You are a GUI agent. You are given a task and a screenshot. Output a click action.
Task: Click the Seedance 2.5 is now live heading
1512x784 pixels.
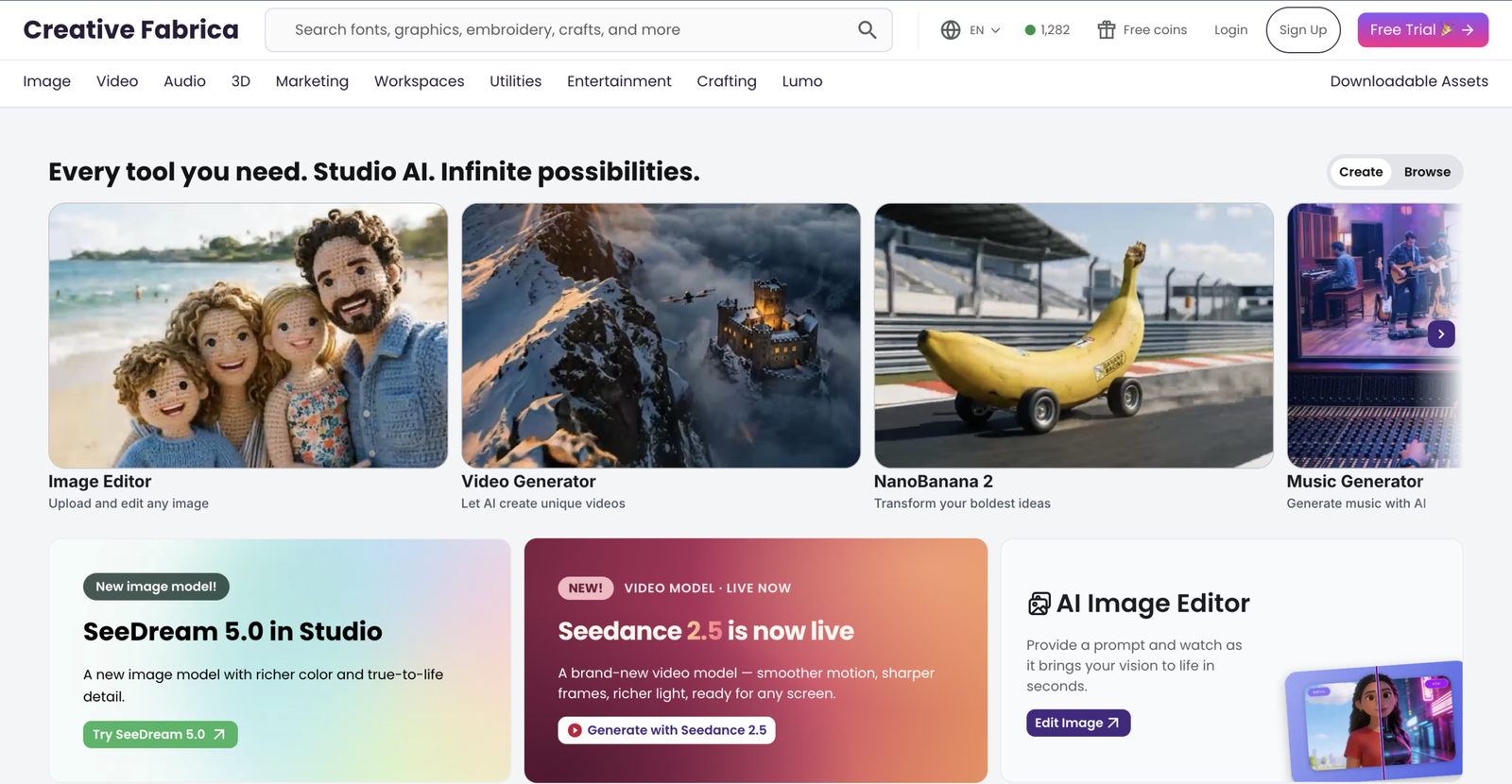[x=706, y=631]
